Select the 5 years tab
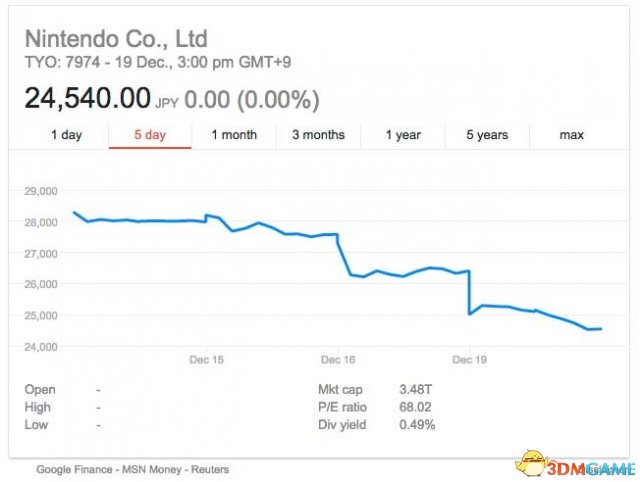 (486, 135)
